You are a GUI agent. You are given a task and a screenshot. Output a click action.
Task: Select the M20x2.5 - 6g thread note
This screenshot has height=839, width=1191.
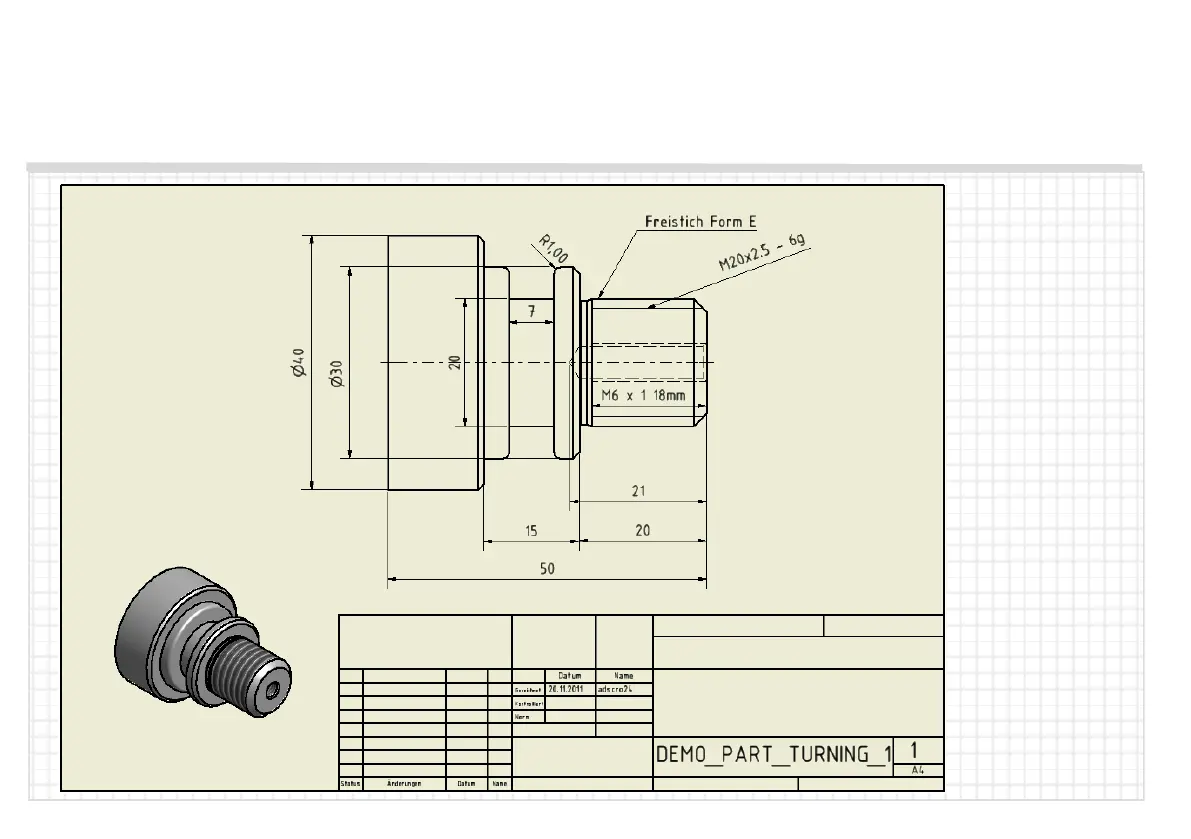762,252
